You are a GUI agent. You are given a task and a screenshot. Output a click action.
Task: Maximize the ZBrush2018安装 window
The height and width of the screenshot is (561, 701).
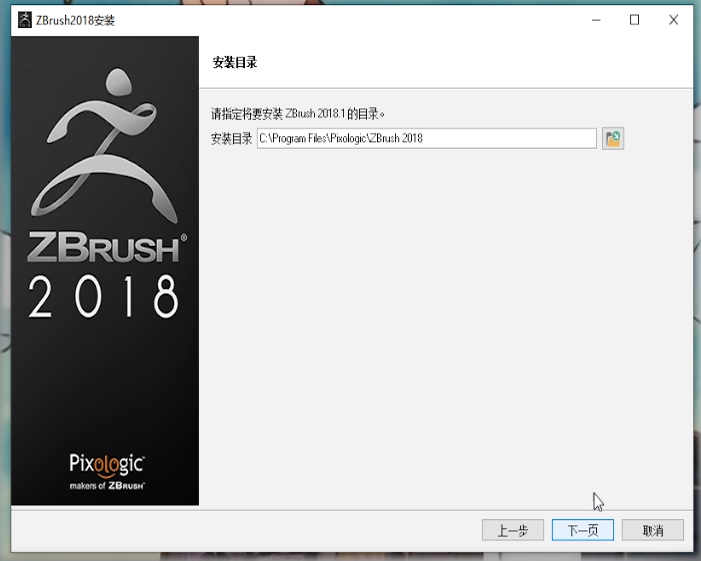(634, 20)
